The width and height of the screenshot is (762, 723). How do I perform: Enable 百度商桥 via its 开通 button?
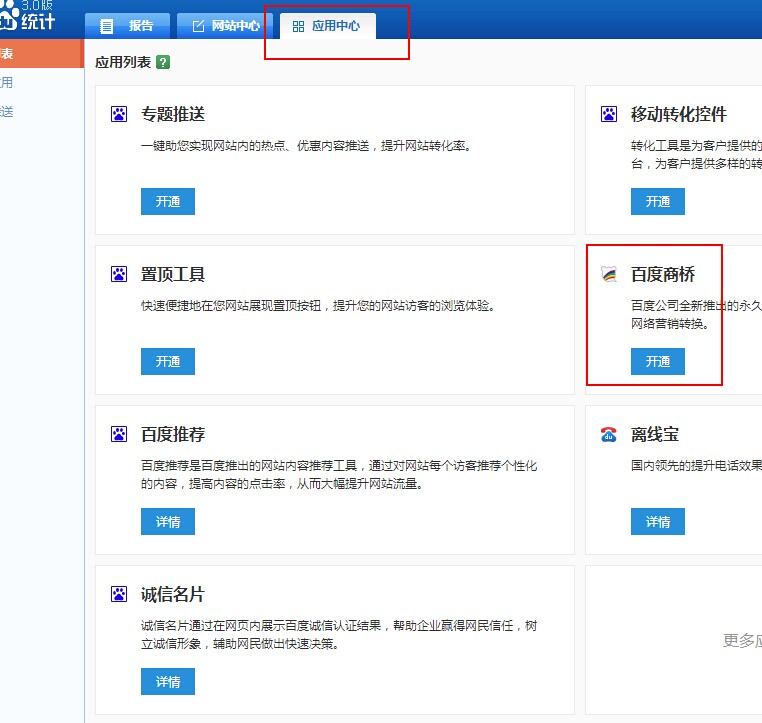tap(657, 361)
